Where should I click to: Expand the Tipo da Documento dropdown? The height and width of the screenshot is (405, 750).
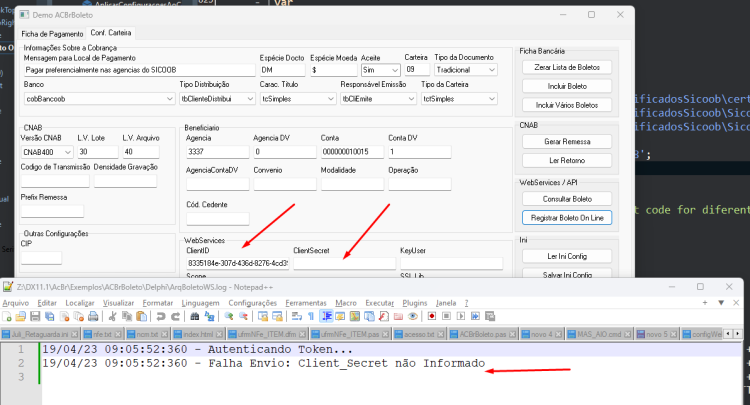[x=466, y=70]
